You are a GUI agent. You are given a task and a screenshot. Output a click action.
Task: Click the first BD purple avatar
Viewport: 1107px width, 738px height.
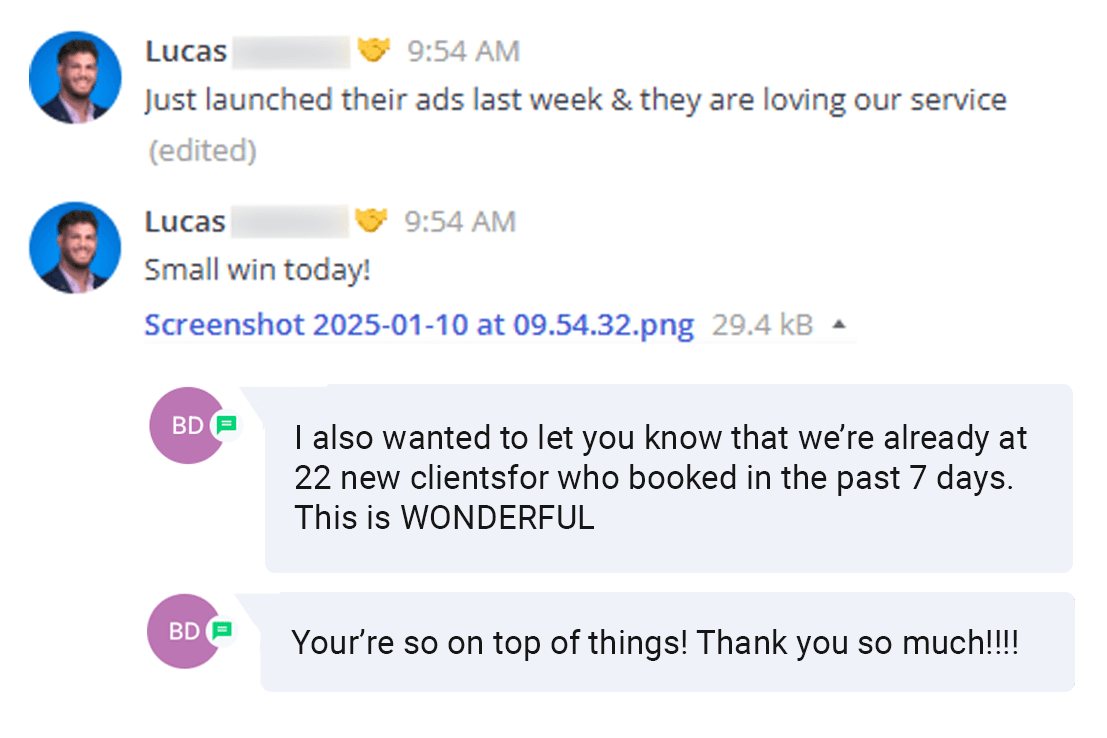coord(188,425)
